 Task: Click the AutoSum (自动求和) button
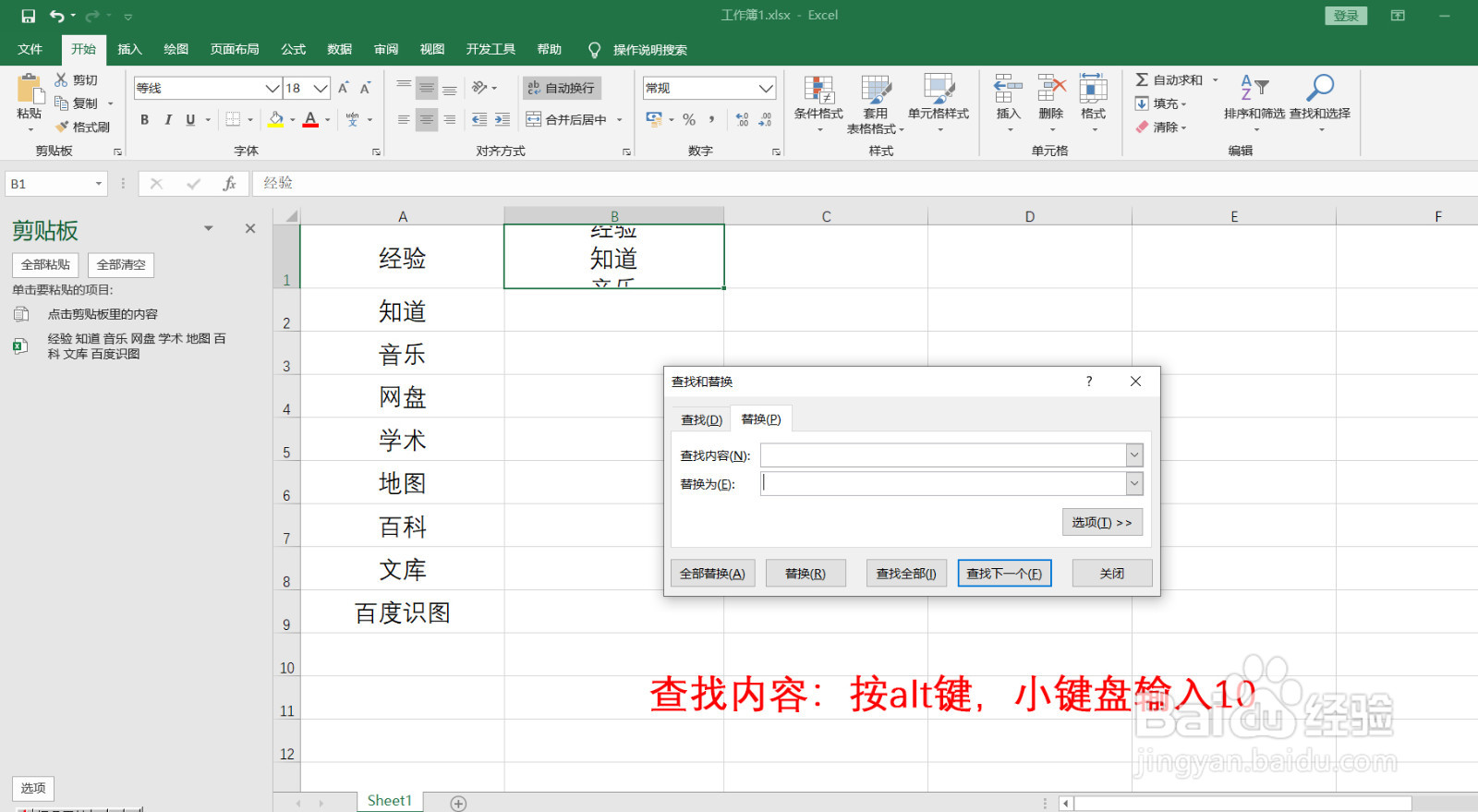pos(1169,80)
